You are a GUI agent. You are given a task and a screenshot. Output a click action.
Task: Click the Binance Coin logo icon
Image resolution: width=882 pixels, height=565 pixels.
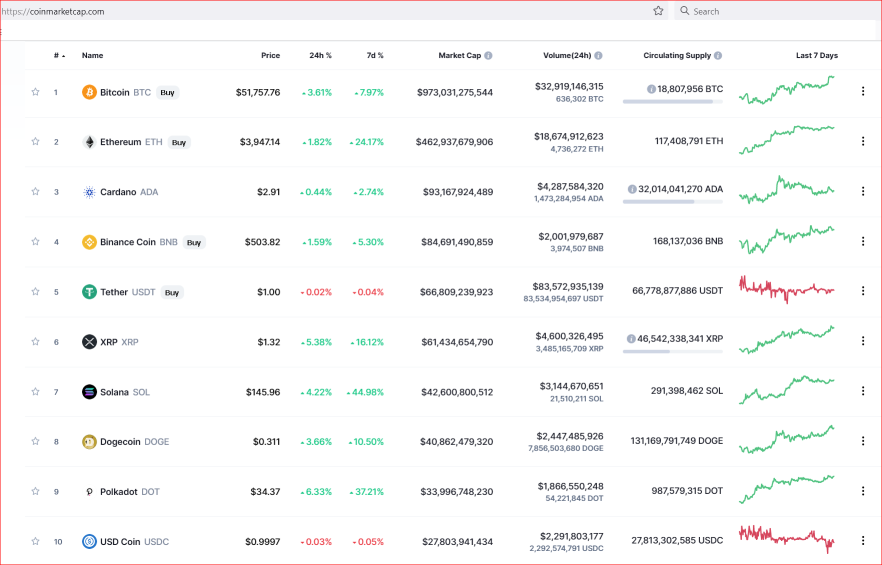(x=89, y=242)
